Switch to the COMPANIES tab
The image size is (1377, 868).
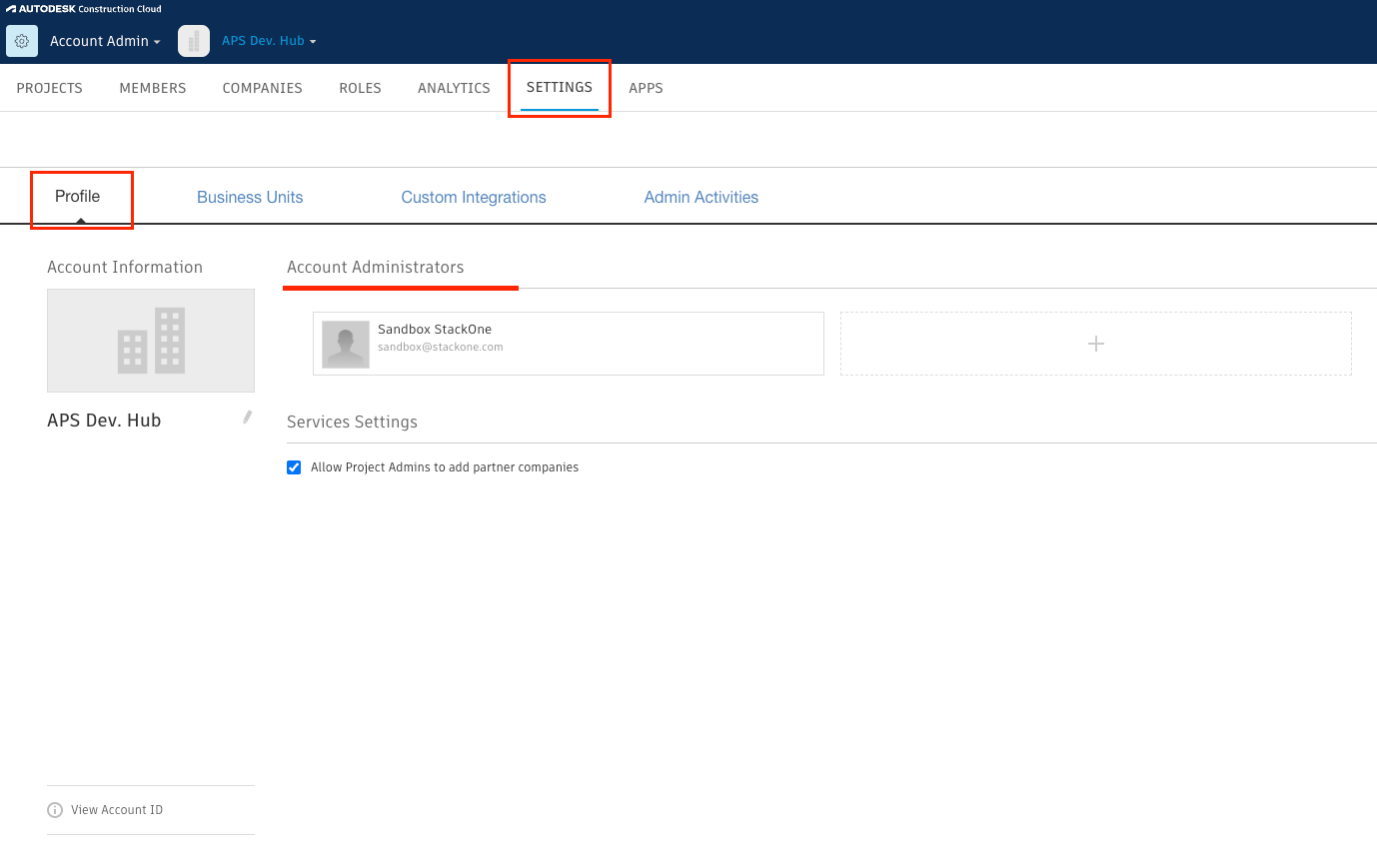(x=263, y=88)
